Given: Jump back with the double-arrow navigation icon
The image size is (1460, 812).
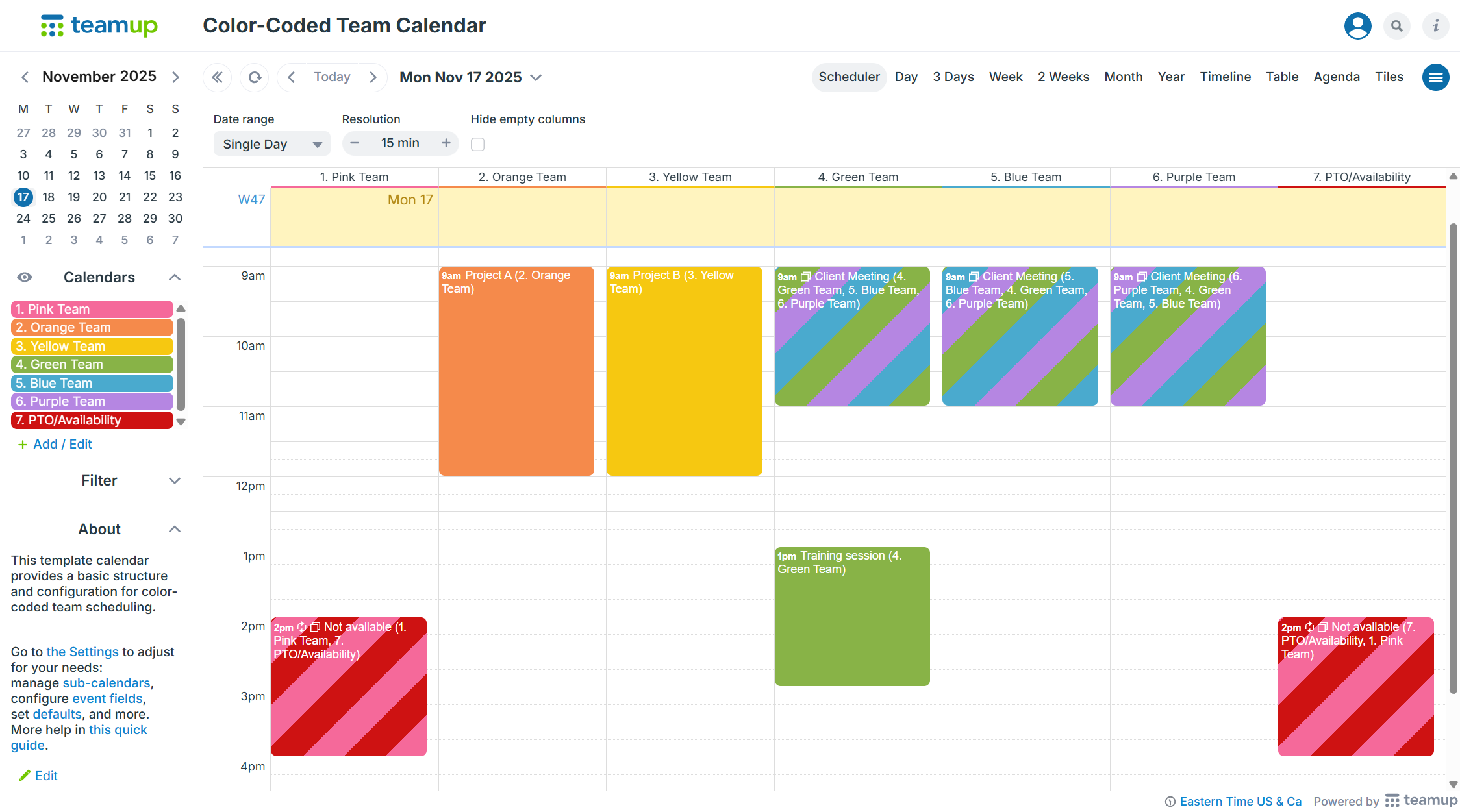Looking at the screenshot, I should (217, 77).
